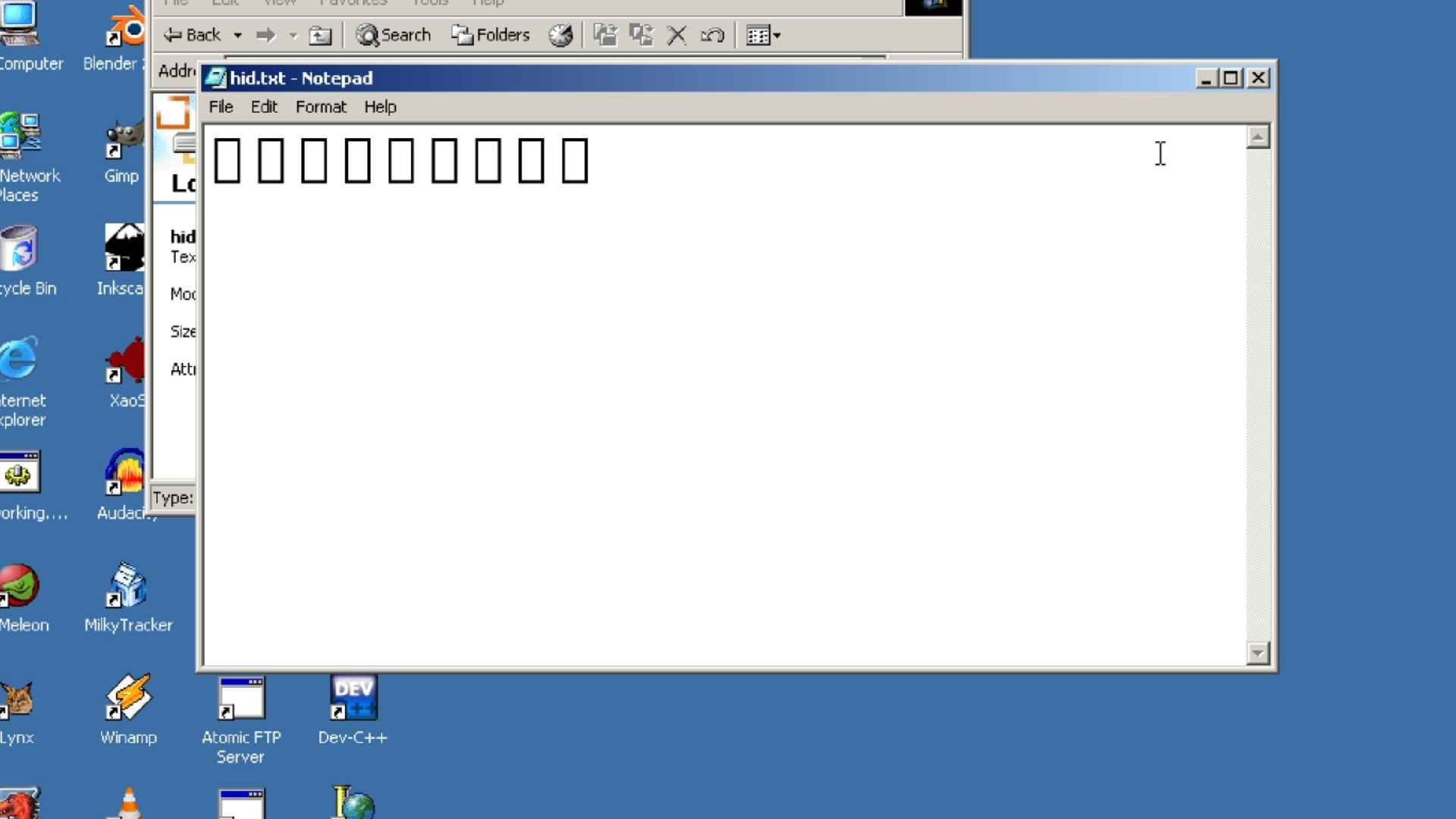Viewport: 1456px width, 819px height.
Task: Click the Back dropdown arrow
Action: tap(238, 36)
